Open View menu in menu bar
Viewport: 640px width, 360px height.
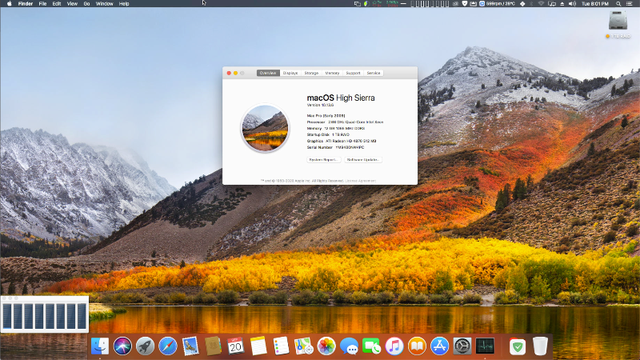coord(72,4)
